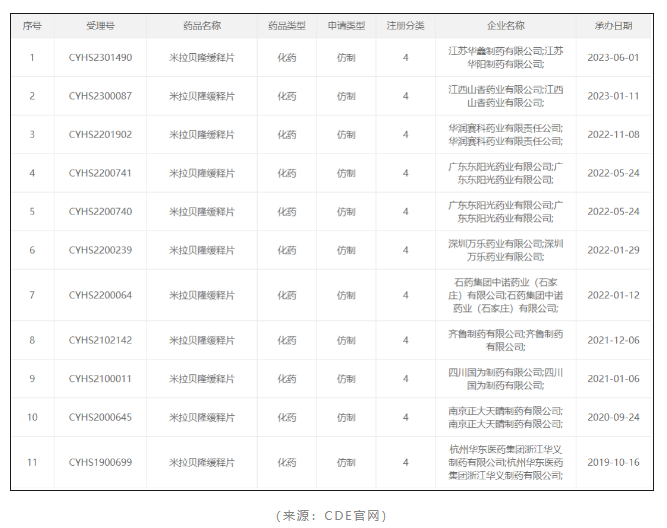667x528 pixels.
Task: Click the date 2022-01-29
Action: 613,250
